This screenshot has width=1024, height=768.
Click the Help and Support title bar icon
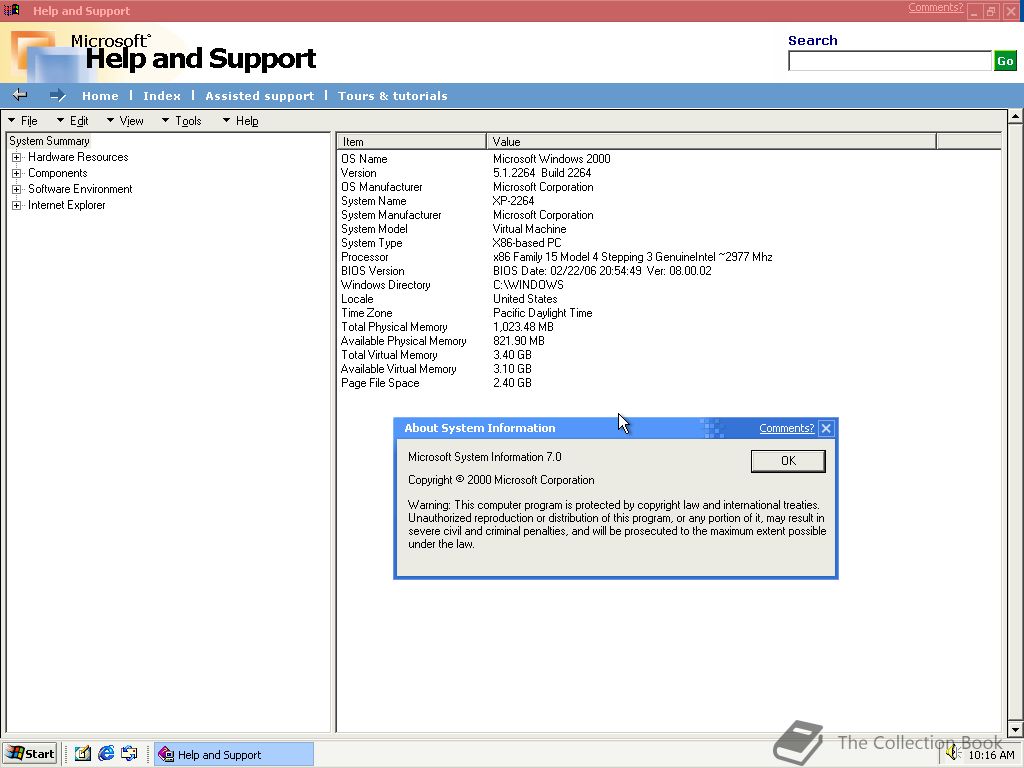11,10
